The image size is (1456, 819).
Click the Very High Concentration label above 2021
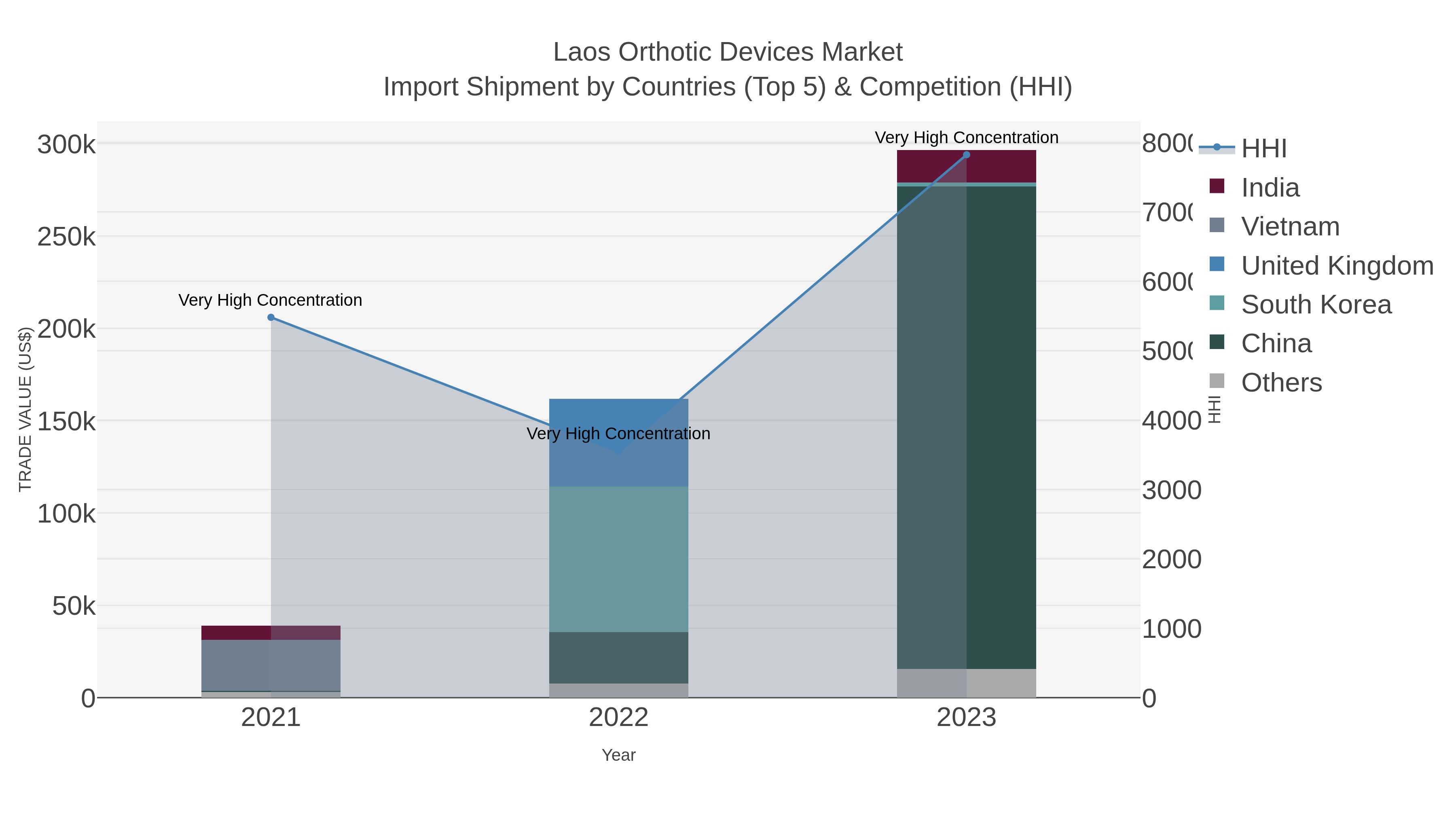[x=270, y=300]
